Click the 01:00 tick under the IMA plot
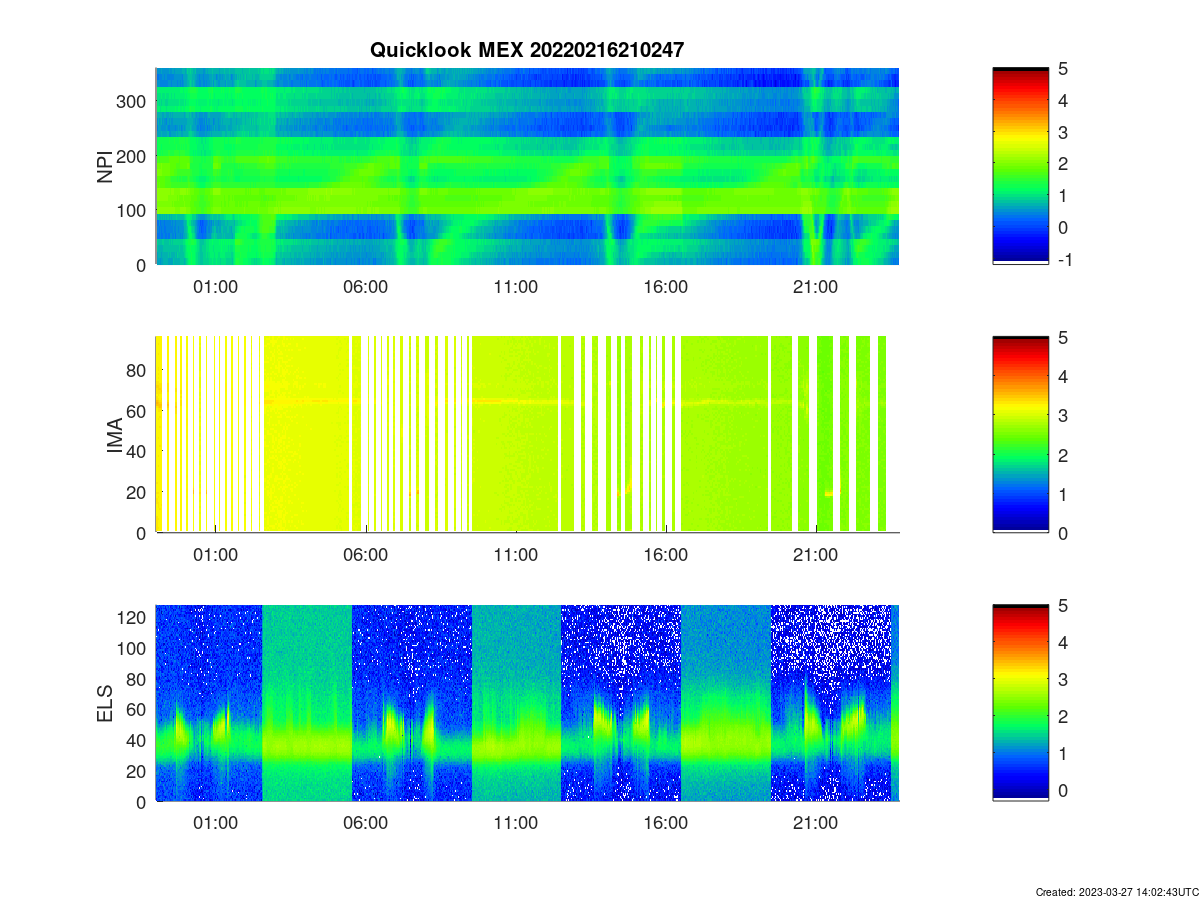The image size is (1200, 900). 215,554
